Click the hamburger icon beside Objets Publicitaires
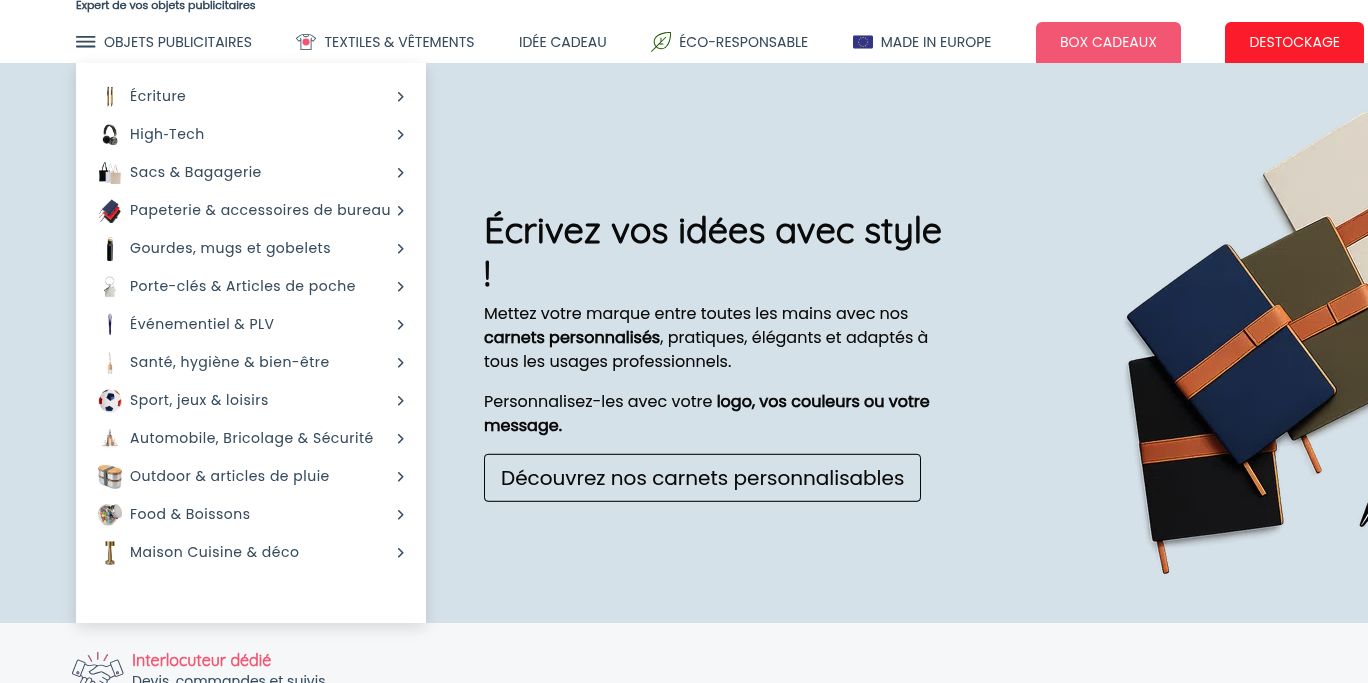The image size is (1368, 683). pyautogui.click(x=86, y=42)
